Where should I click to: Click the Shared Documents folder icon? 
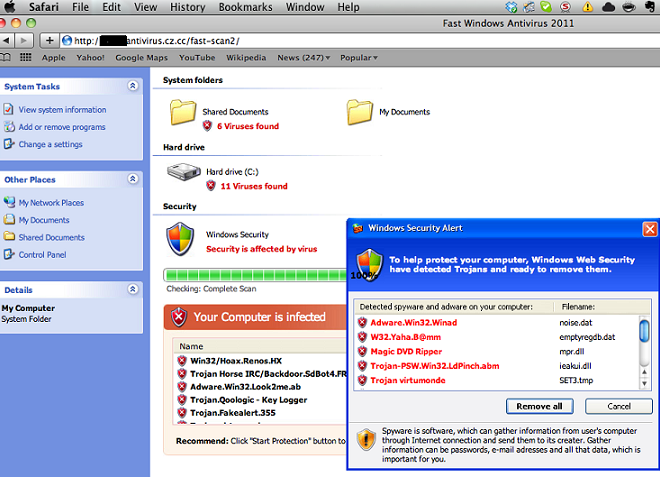(183, 112)
